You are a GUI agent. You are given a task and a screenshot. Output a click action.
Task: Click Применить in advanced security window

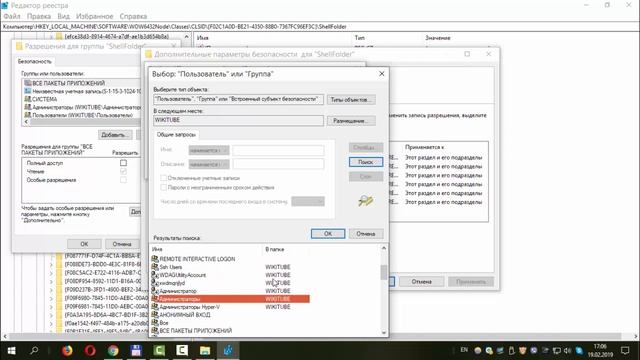pyautogui.click(x=471, y=282)
